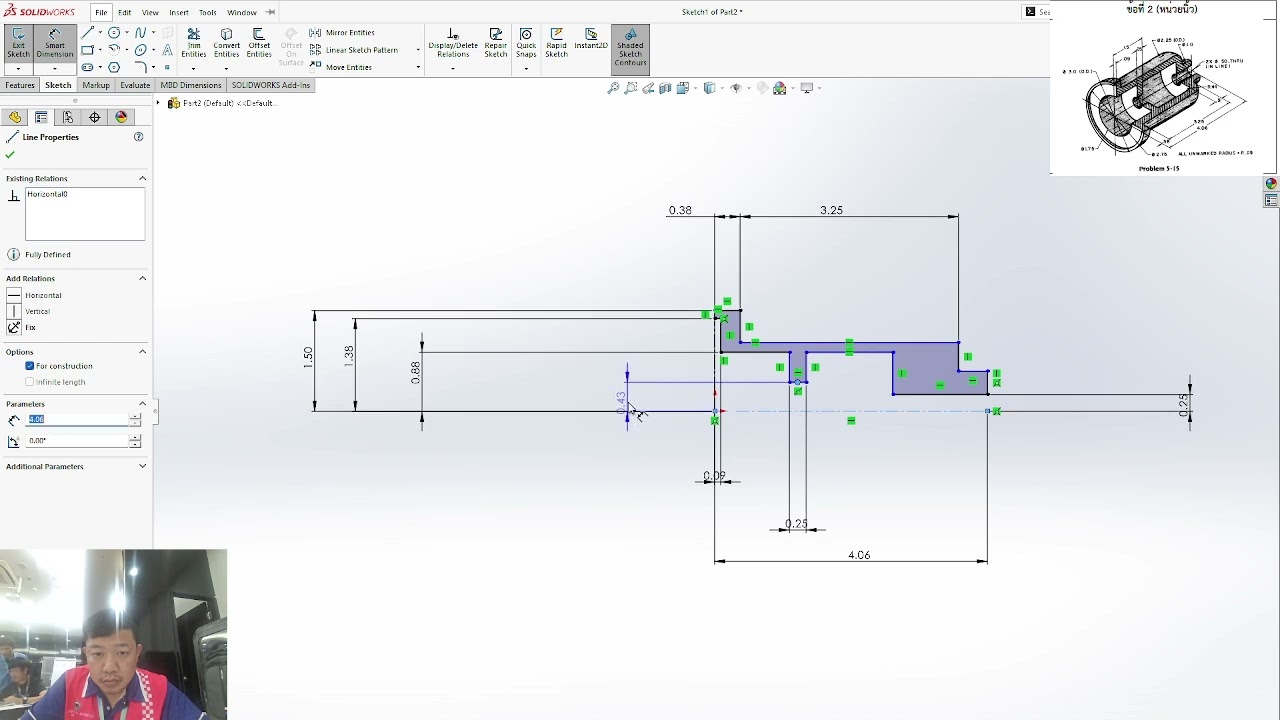Open the Display/Delete Relations dropdown arrow
Viewport: 1280px width, 720px height.
[x=453, y=69]
